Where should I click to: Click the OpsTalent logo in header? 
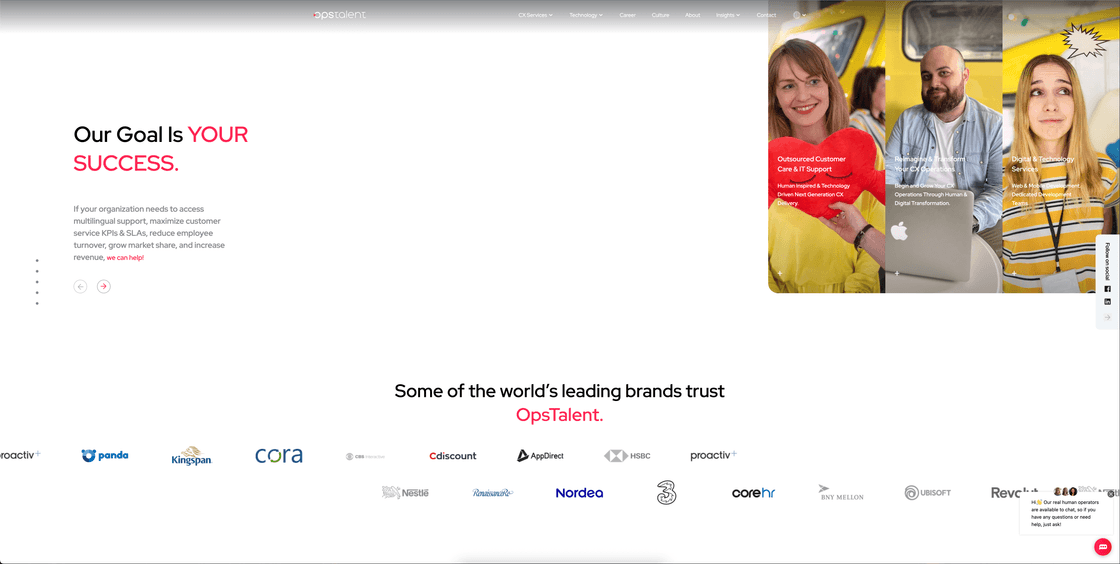pos(339,15)
